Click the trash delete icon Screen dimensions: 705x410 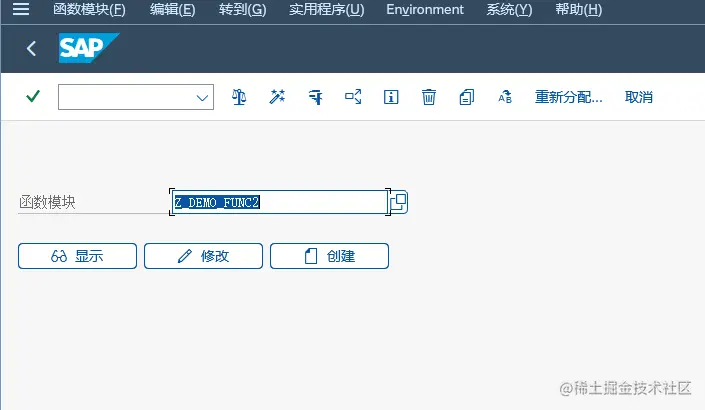(x=428, y=97)
